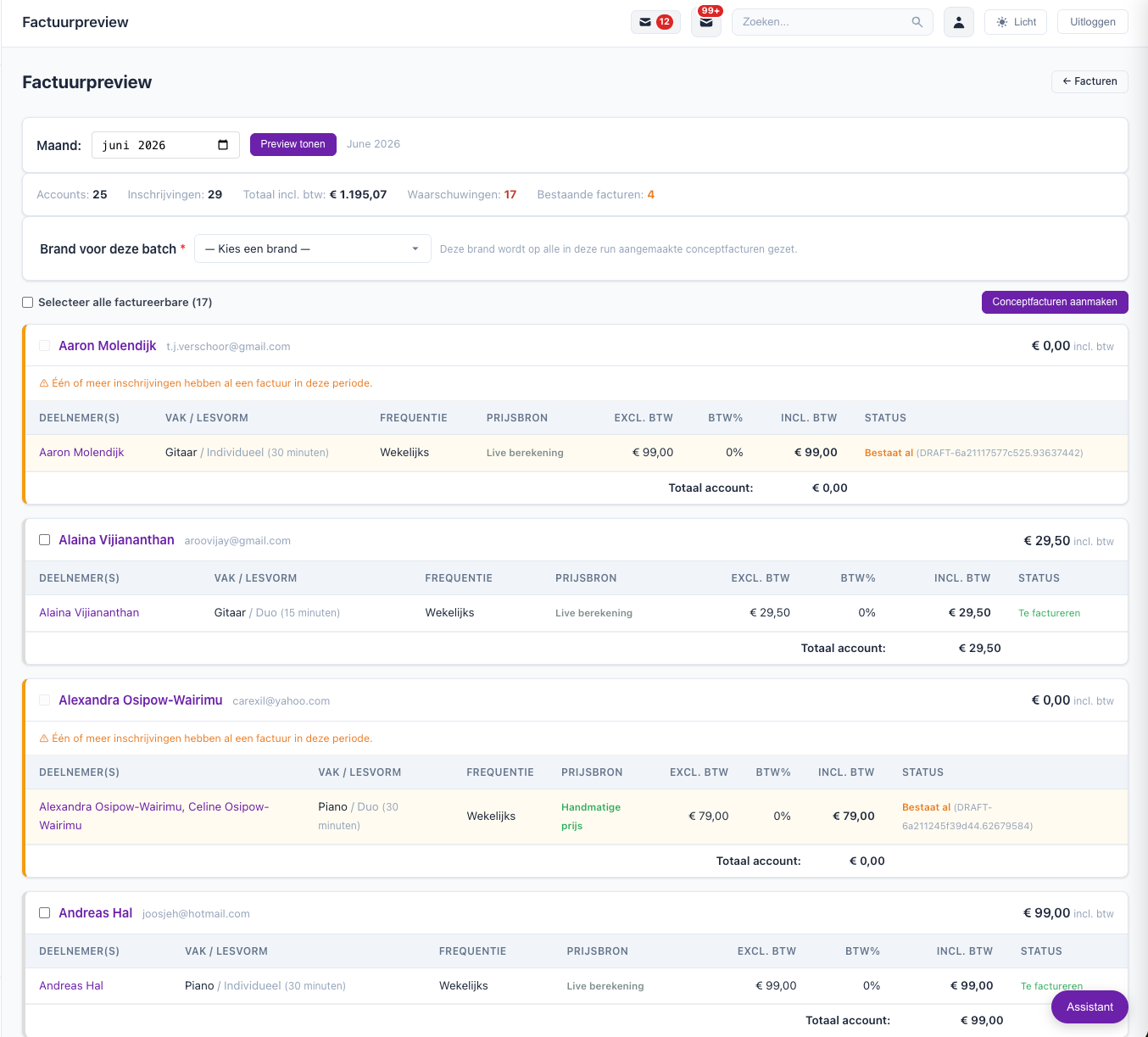Click the email aroovijay@gmail.com

(237, 541)
